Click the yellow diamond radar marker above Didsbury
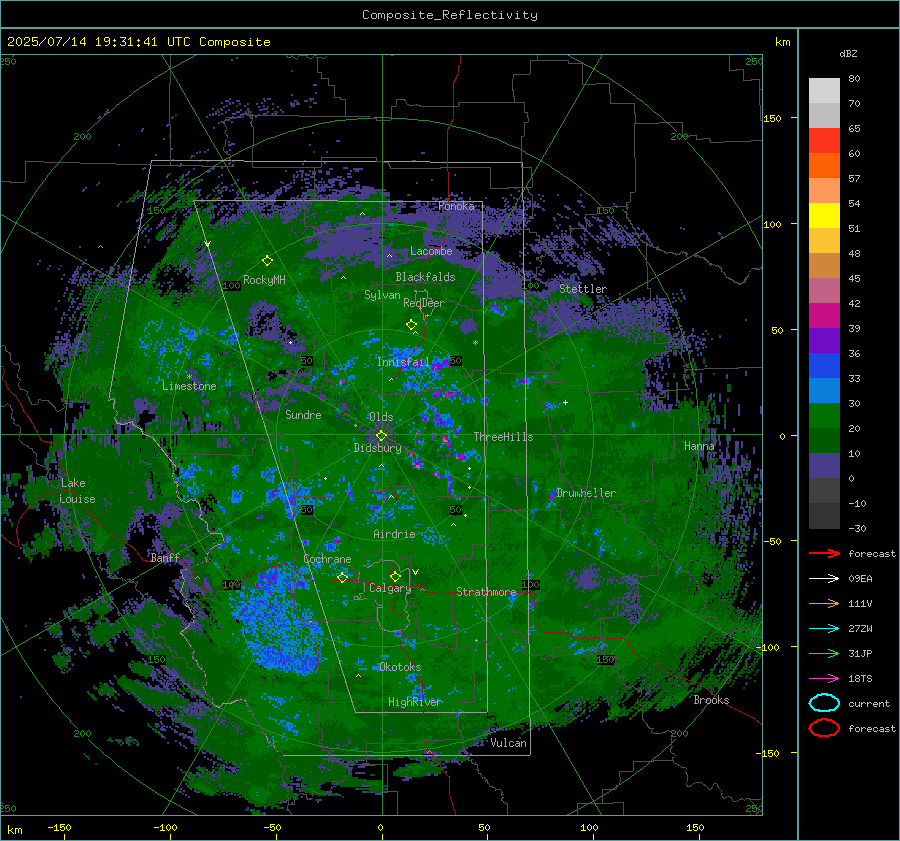 [381, 436]
